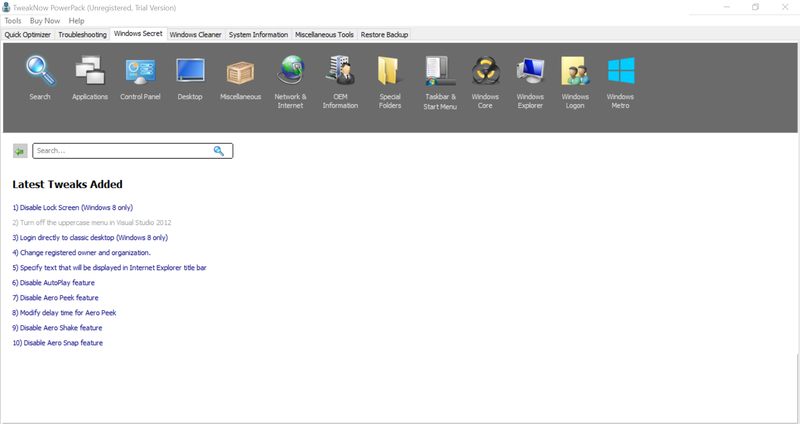Choose the Miscellaneous crate icon
The image size is (800, 424).
pyautogui.click(x=240, y=72)
